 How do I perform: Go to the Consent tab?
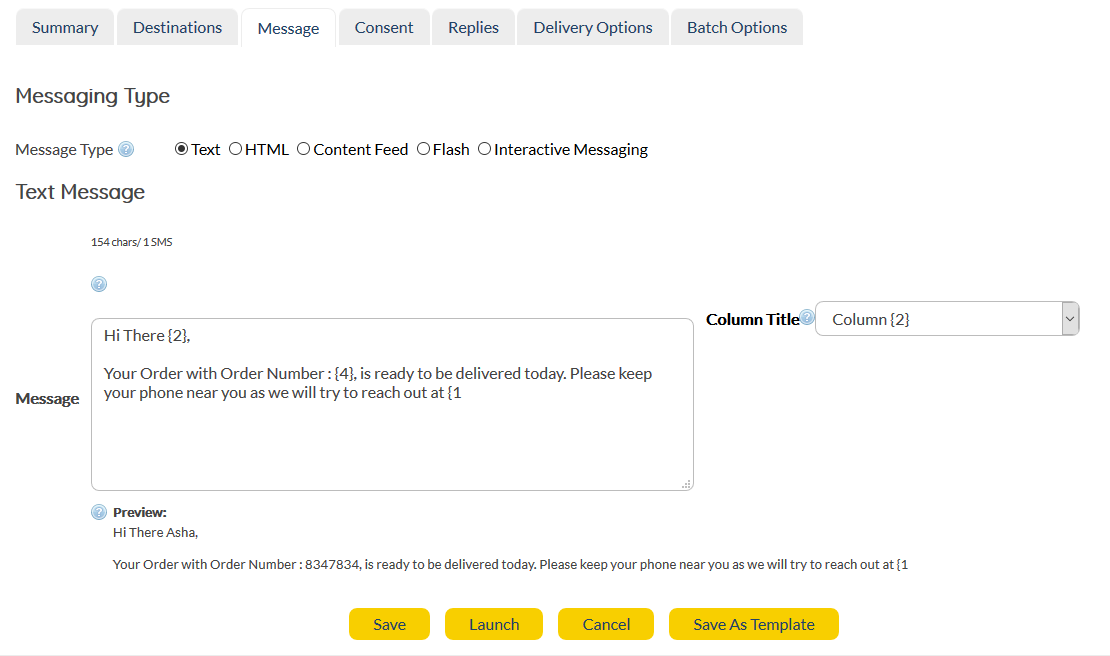coord(384,27)
